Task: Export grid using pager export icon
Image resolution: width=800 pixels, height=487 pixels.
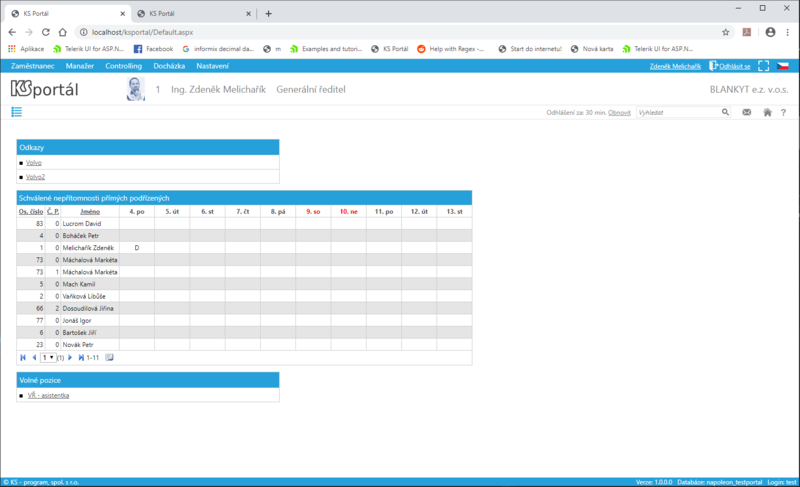Action: (x=109, y=357)
